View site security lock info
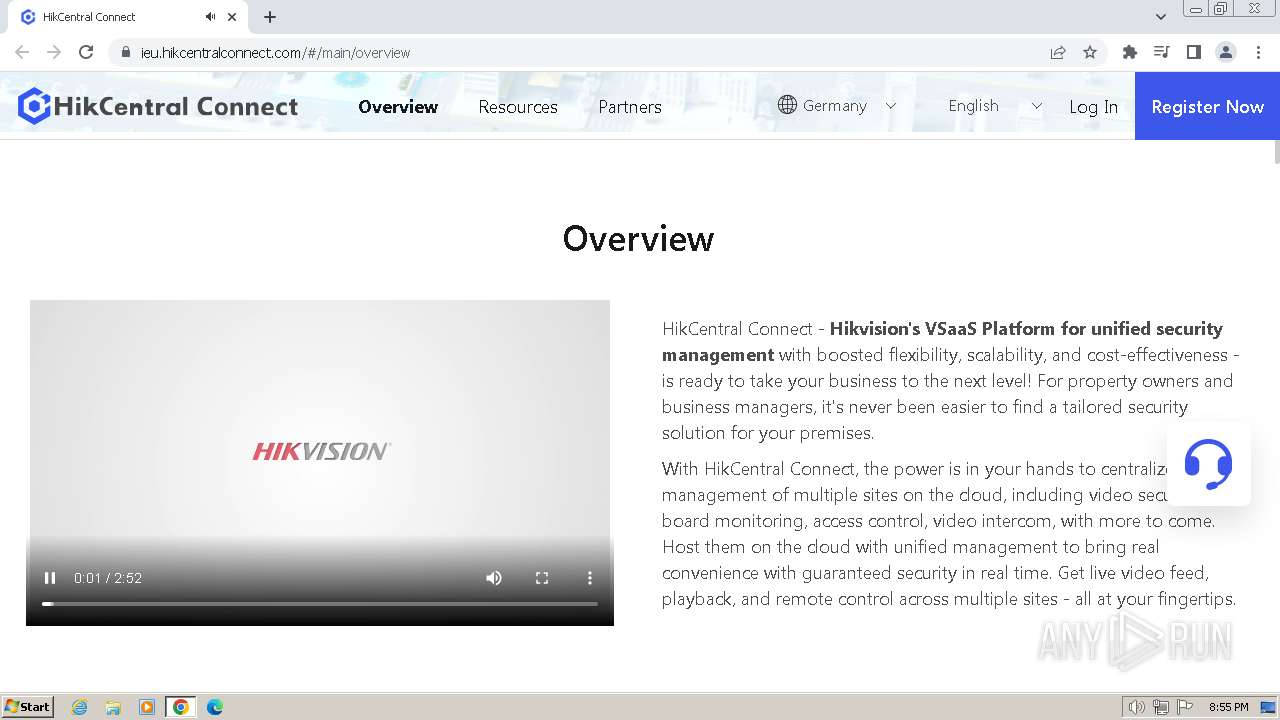The height and width of the screenshot is (720, 1280). coord(125,52)
